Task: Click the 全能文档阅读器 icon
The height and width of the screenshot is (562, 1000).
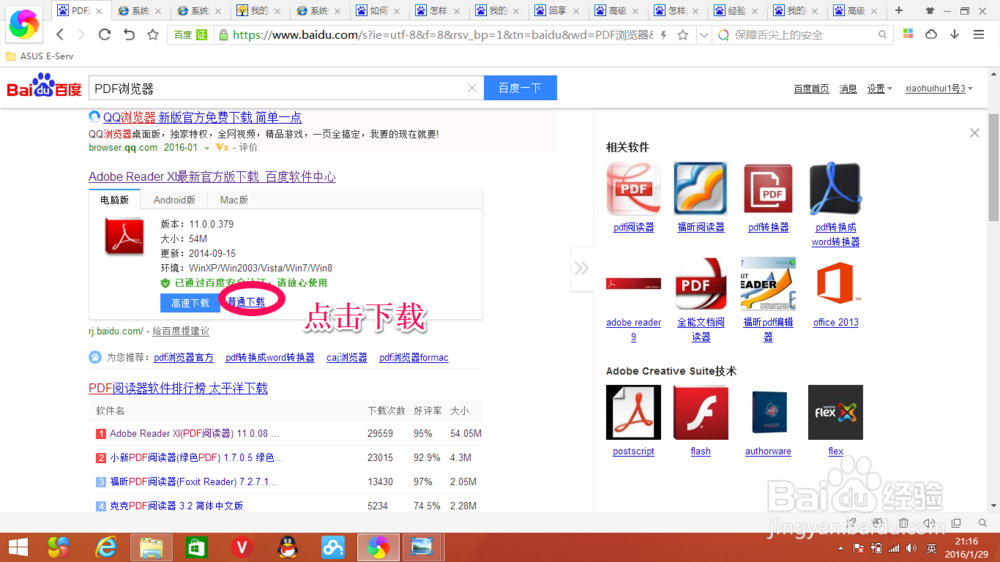Action: pos(700,284)
